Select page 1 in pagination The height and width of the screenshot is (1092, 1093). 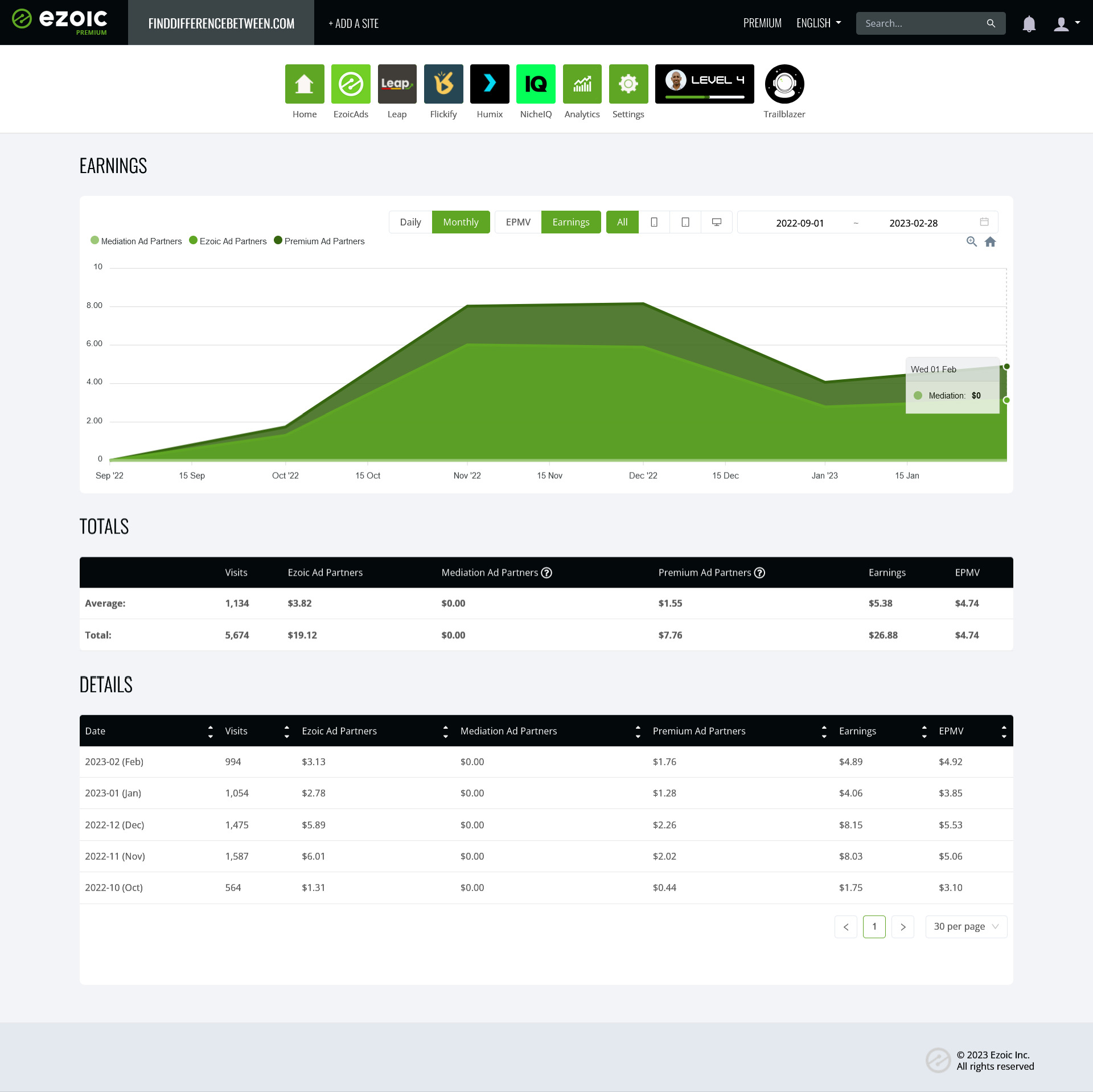click(874, 926)
